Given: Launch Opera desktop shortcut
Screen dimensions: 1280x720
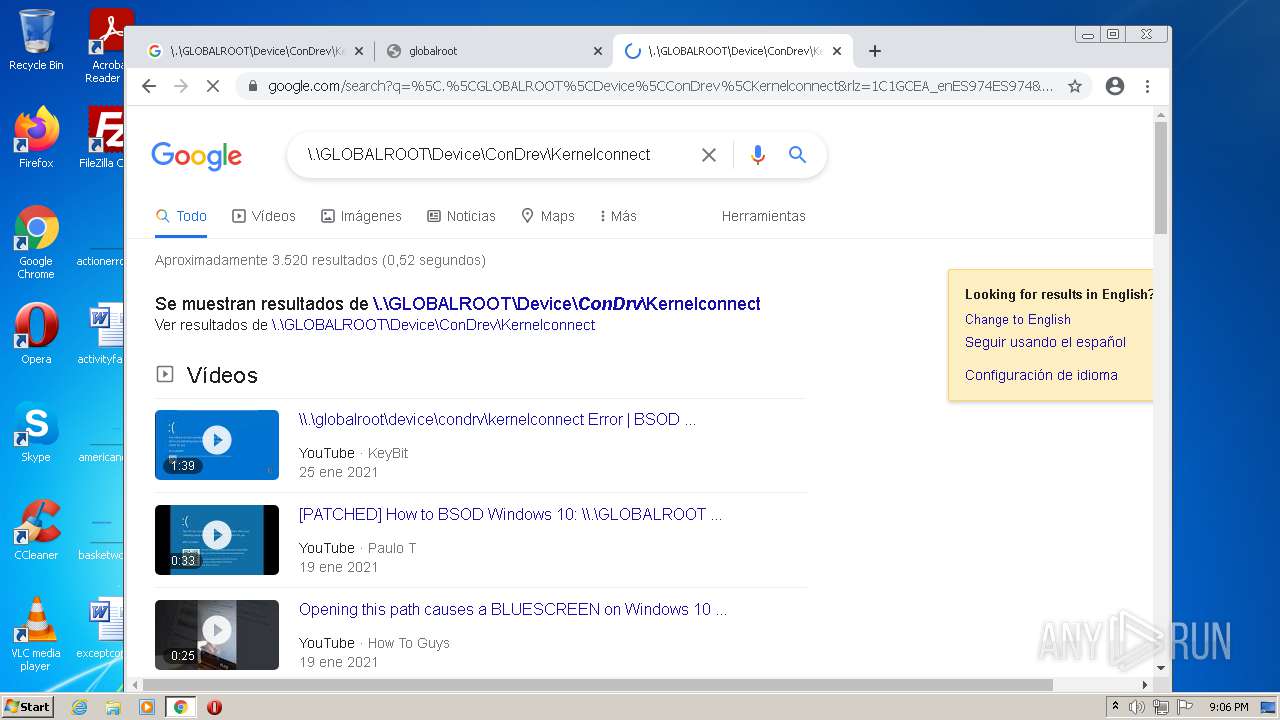Looking at the screenshot, I should pos(36,333).
